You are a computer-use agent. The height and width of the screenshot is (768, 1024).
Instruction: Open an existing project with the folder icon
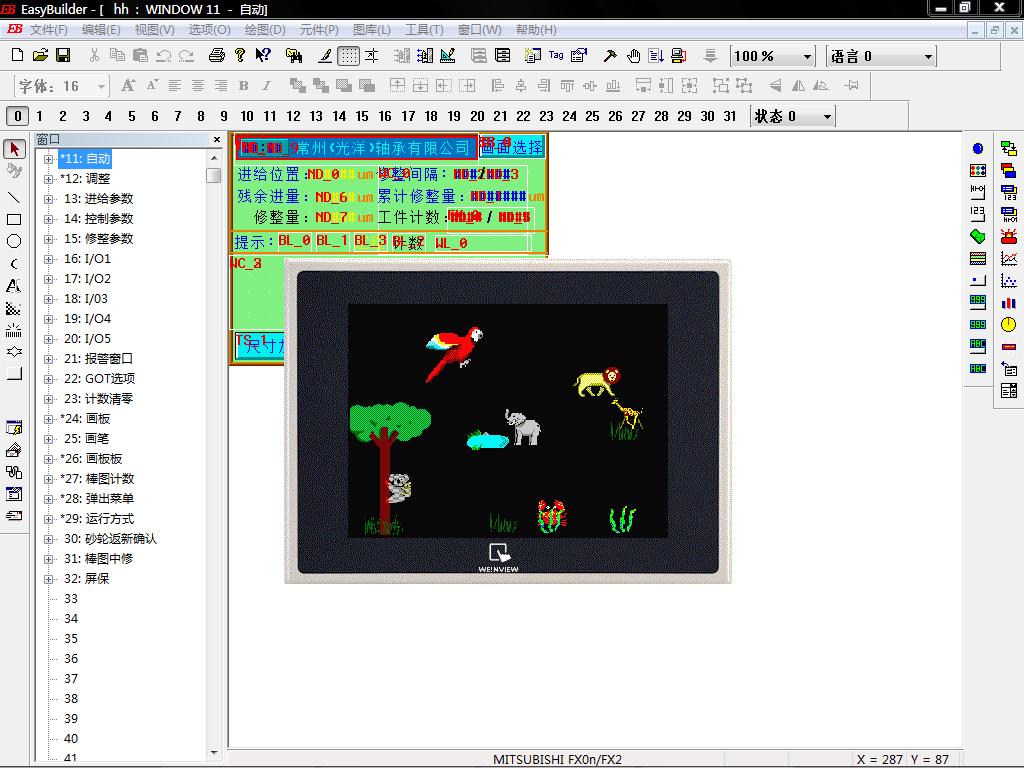click(40, 56)
